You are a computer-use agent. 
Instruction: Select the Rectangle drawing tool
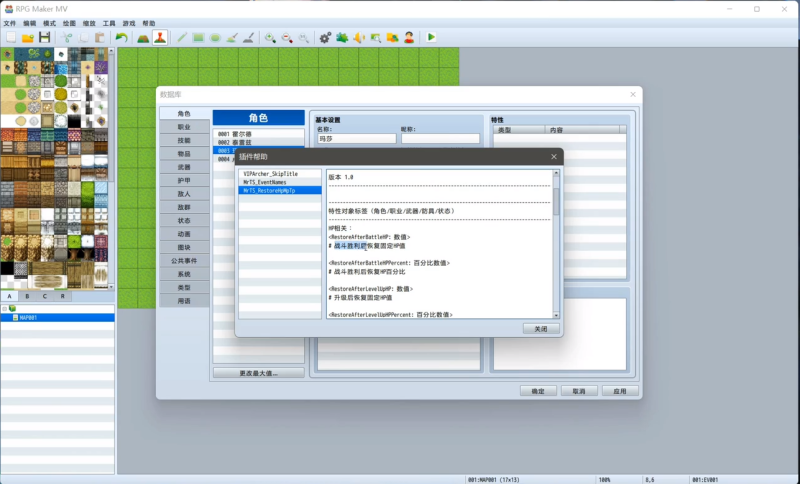(198, 37)
